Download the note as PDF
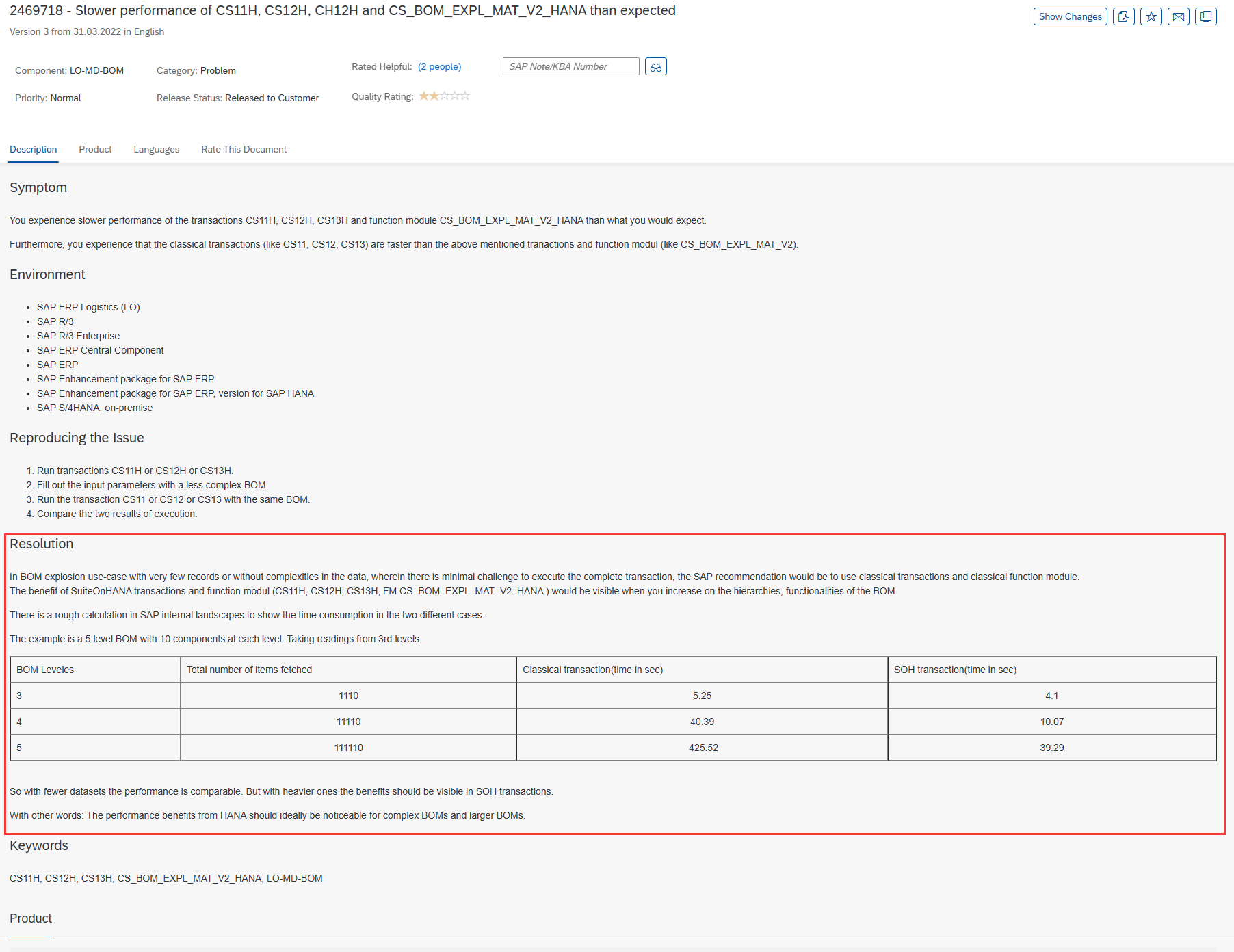This screenshot has height=952, width=1234. coord(1123,16)
